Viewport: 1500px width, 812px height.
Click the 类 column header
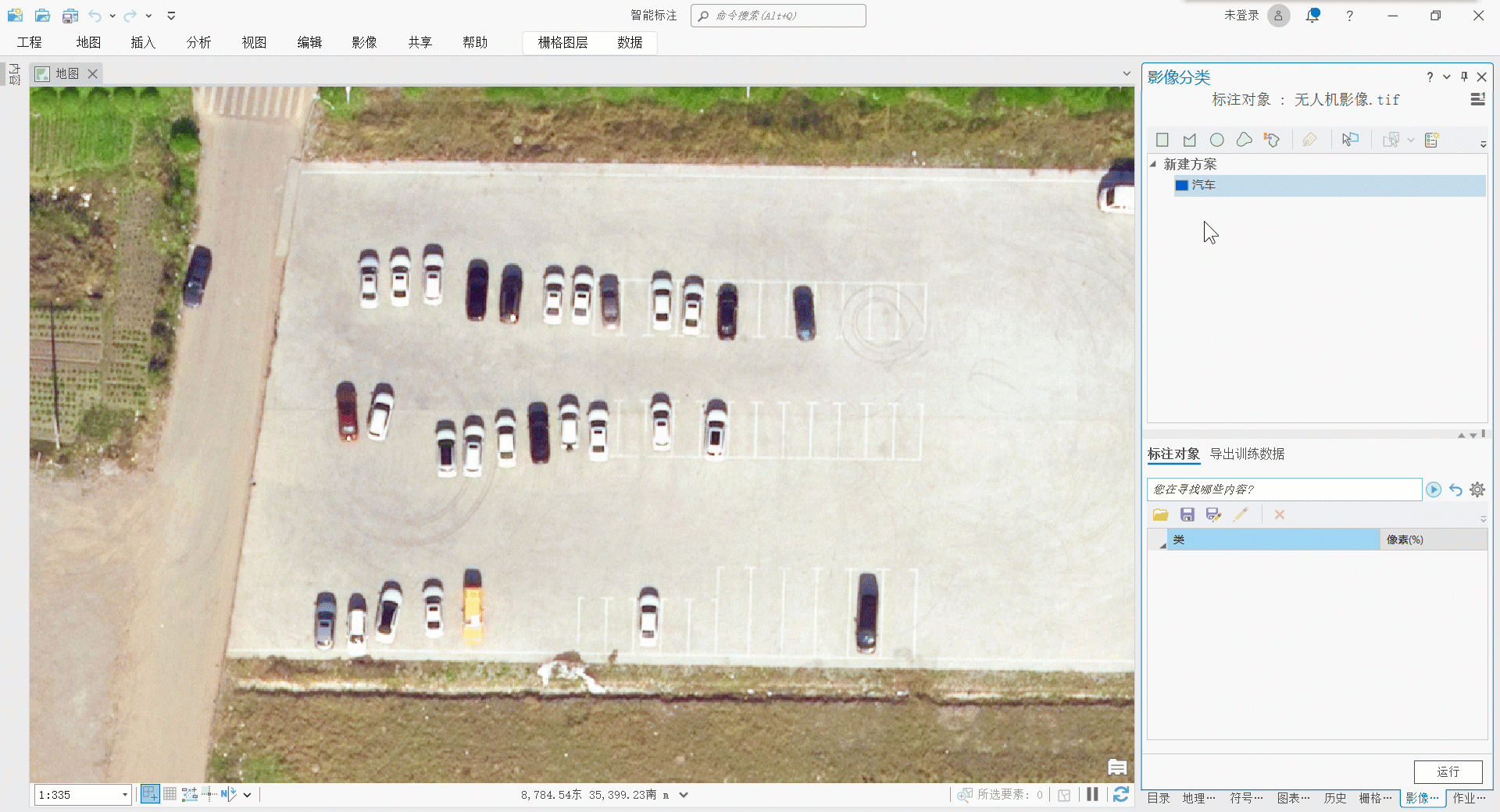pyautogui.click(x=1273, y=540)
